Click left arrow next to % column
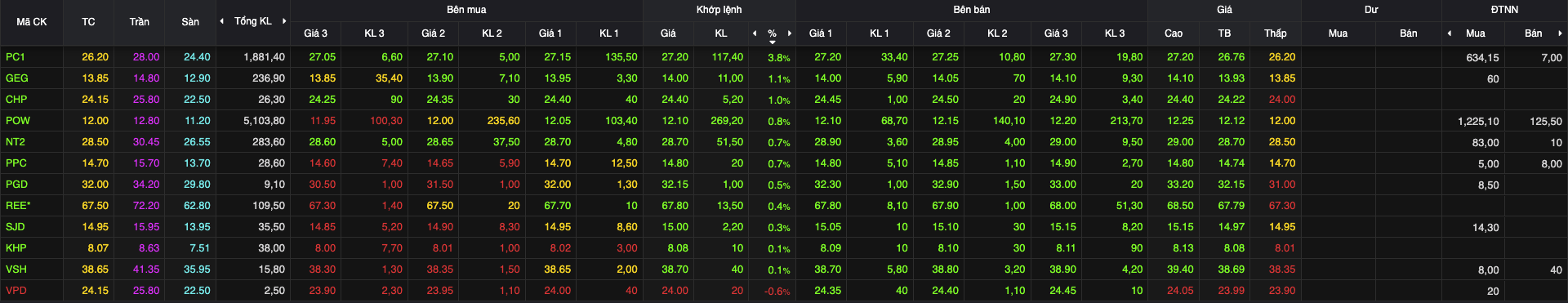This screenshot has width=1568, height=303. [755, 33]
